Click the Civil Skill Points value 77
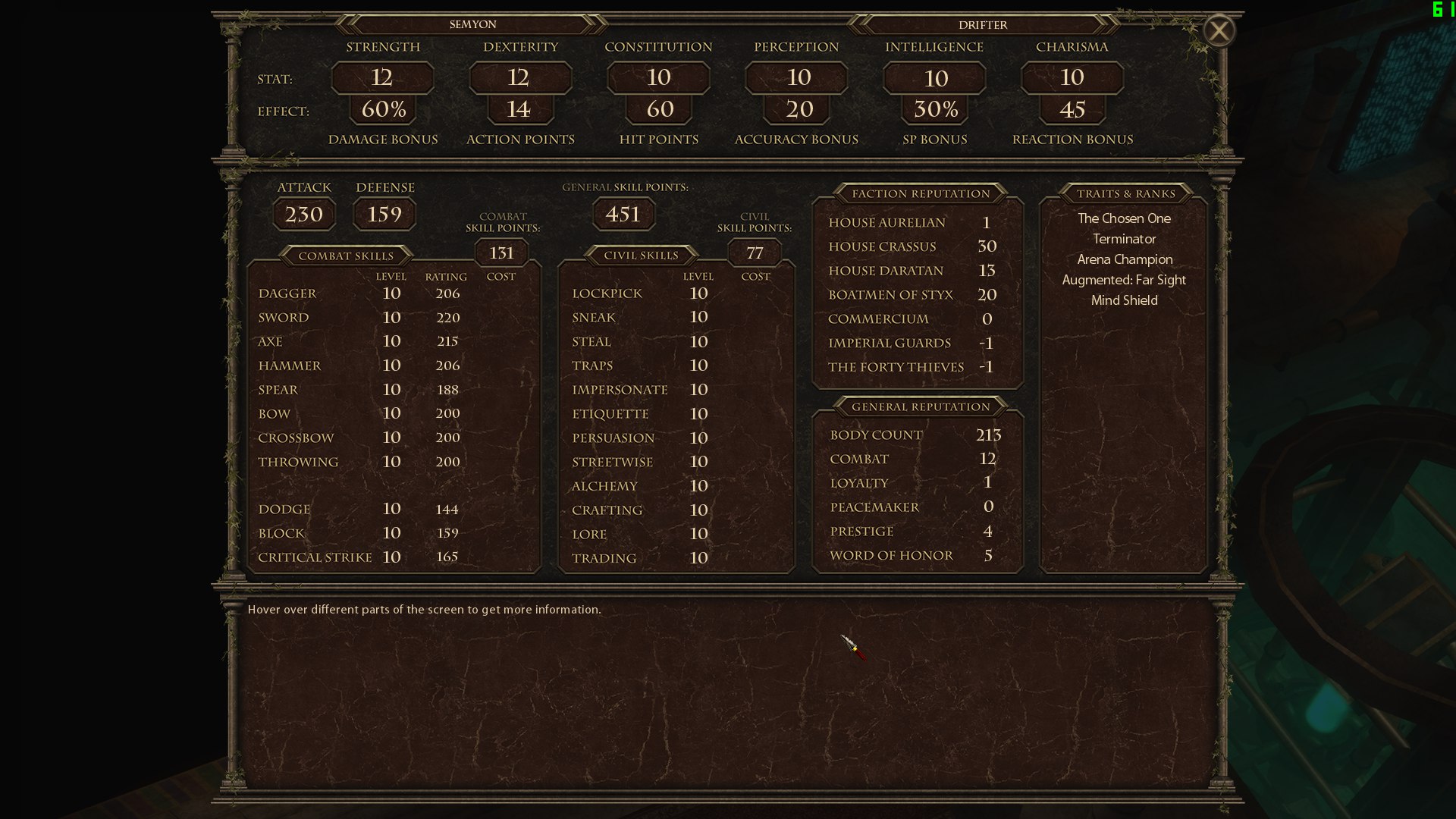 [x=754, y=253]
